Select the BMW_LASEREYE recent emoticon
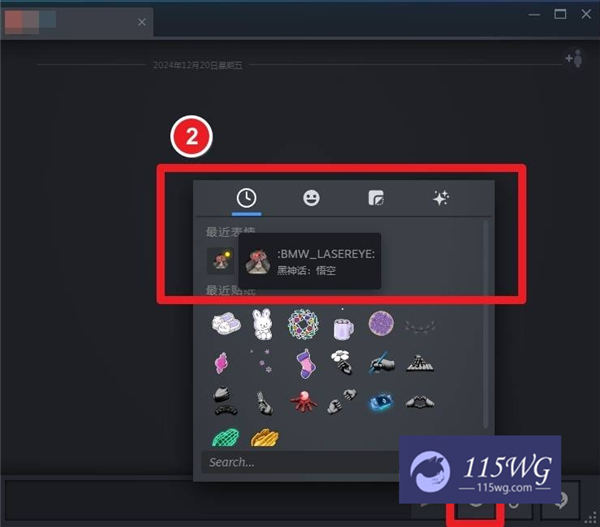 pyautogui.click(x=219, y=261)
